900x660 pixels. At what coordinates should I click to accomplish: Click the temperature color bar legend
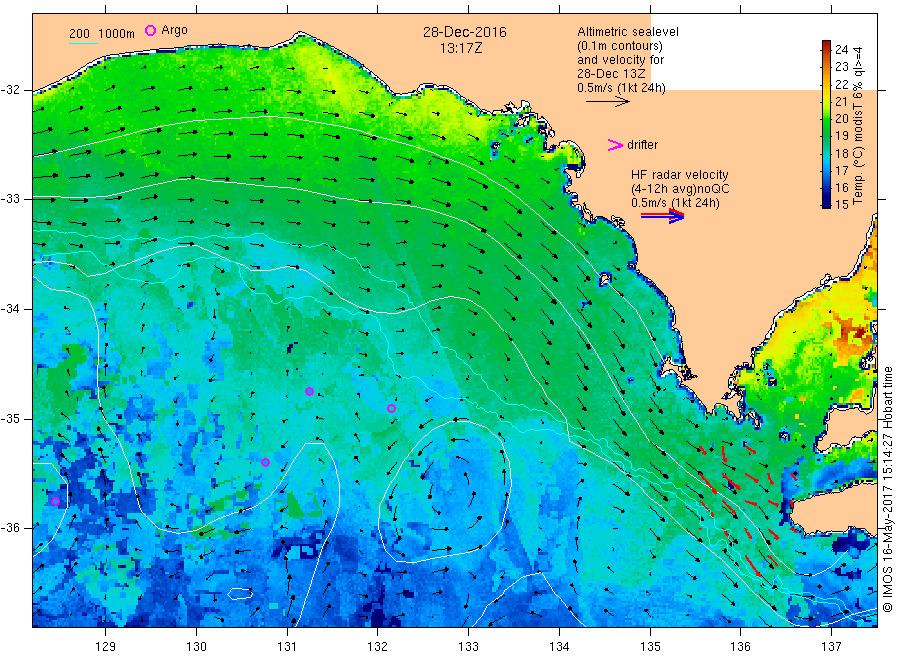826,124
